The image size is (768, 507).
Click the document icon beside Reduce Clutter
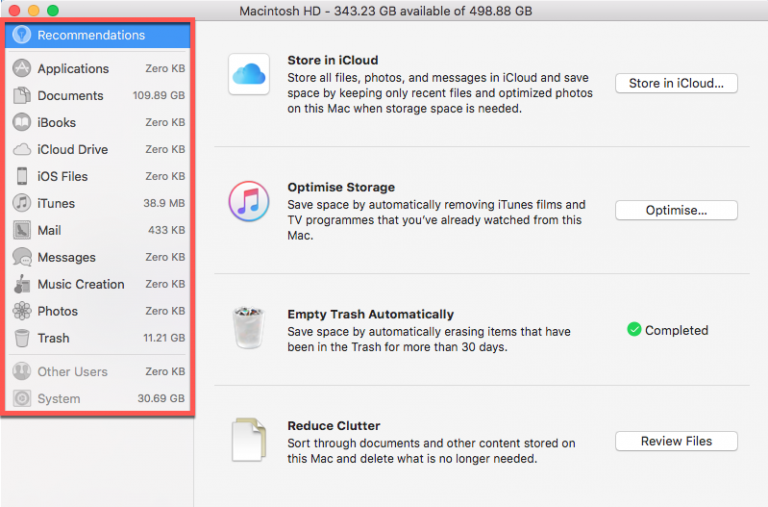coord(249,439)
